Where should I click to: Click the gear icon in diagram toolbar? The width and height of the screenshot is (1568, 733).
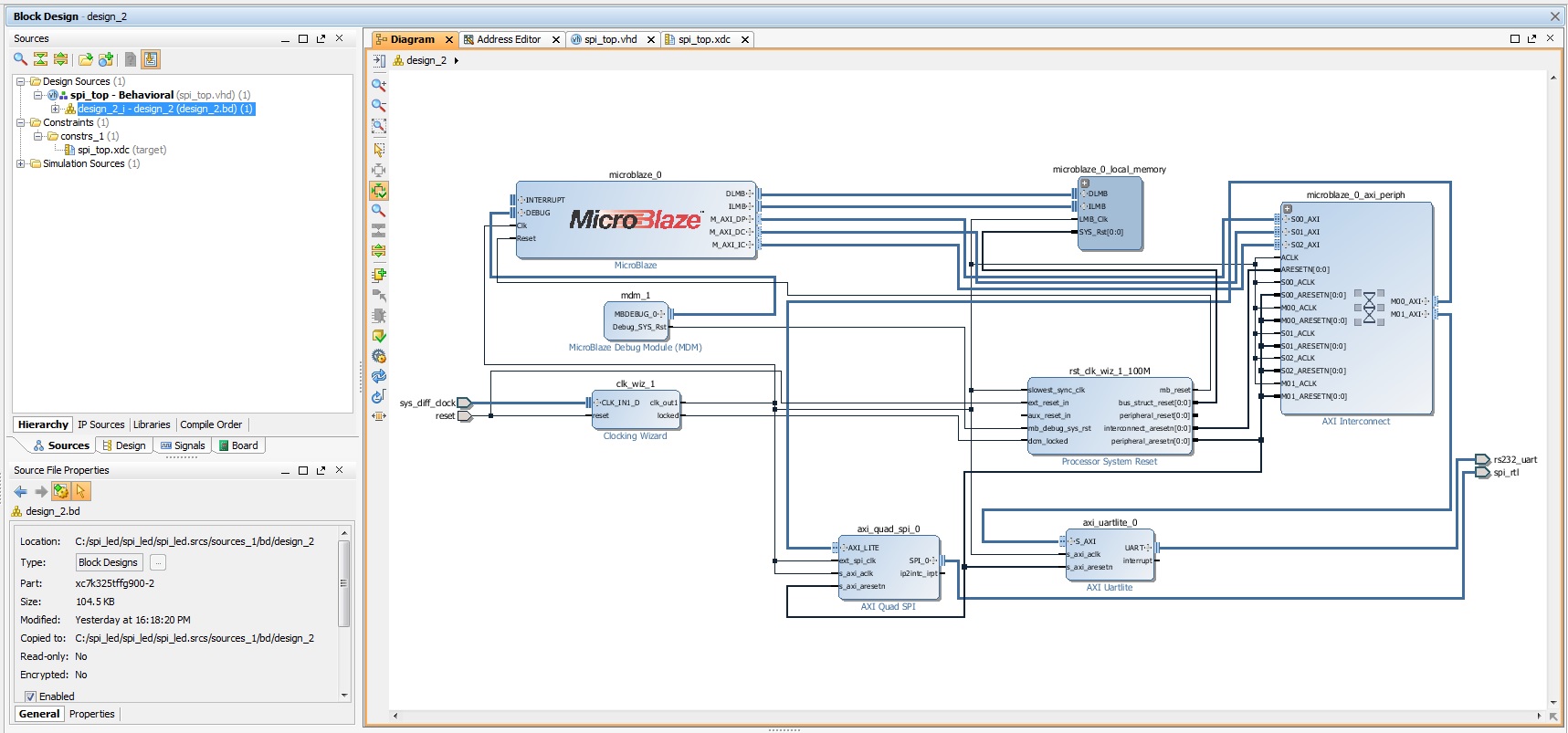tap(379, 356)
